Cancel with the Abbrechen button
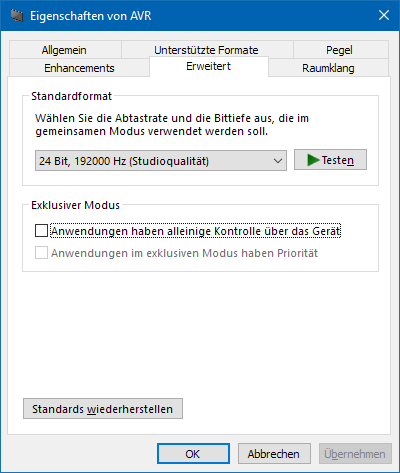This screenshot has height=473, width=400. (x=274, y=454)
